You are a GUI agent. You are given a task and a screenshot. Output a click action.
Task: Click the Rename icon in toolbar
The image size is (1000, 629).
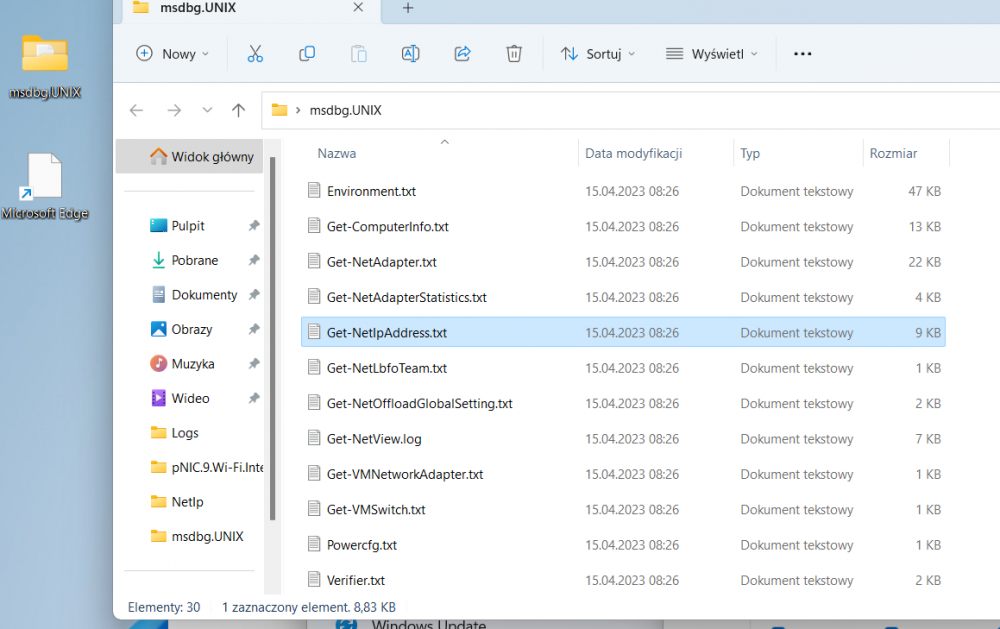click(410, 54)
